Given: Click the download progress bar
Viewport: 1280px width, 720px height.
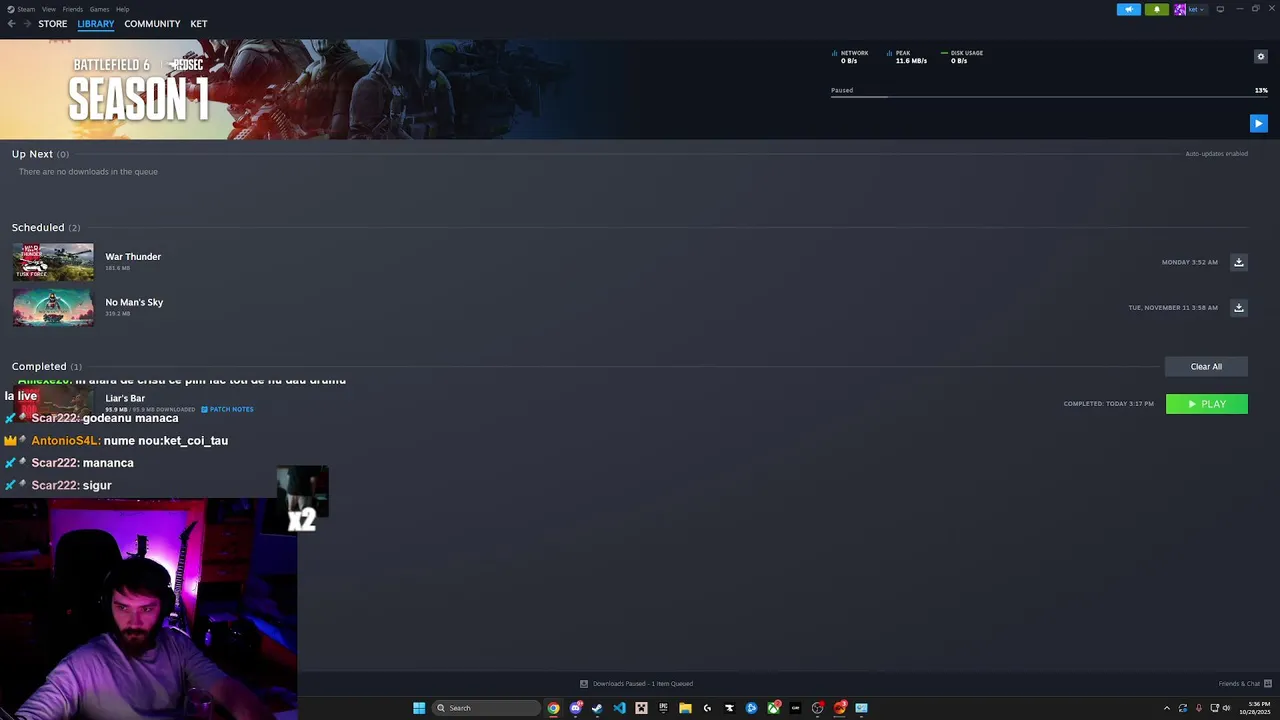Looking at the screenshot, I should (x=1049, y=97).
